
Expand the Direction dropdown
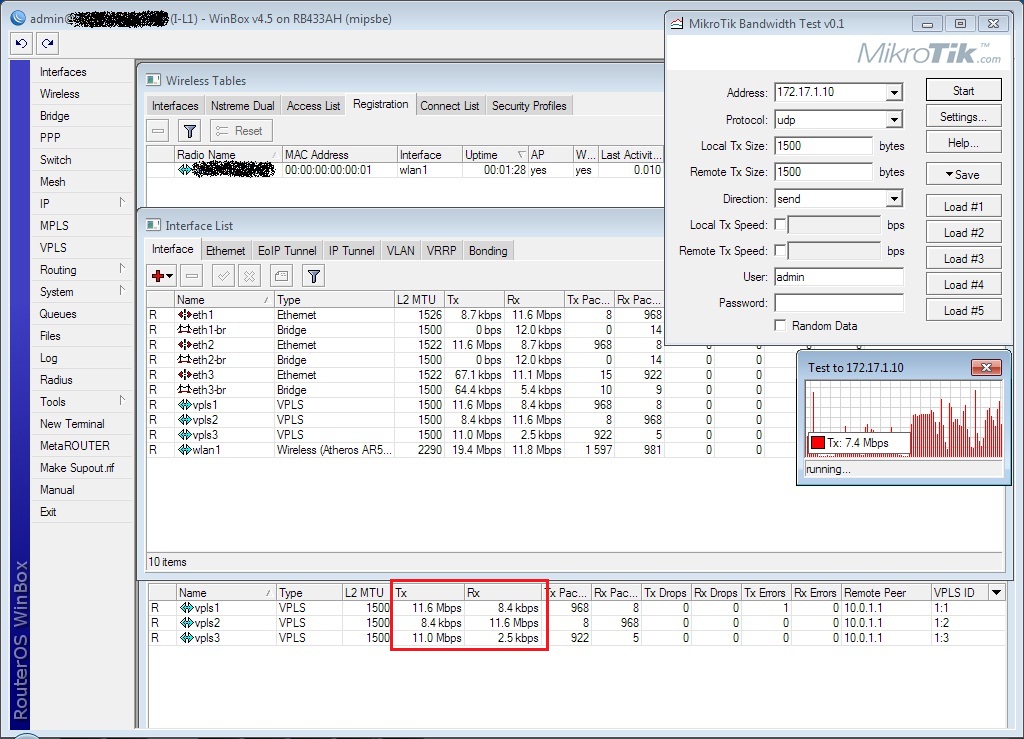coord(893,199)
